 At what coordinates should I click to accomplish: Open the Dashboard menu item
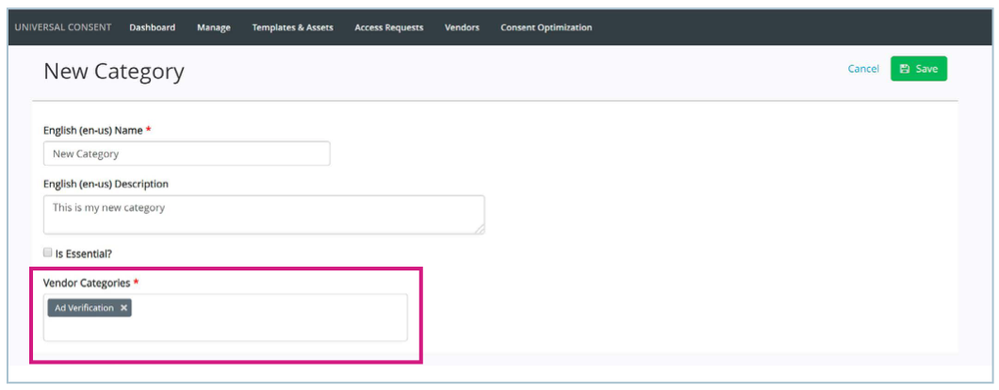pyautogui.click(x=152, y=27)
